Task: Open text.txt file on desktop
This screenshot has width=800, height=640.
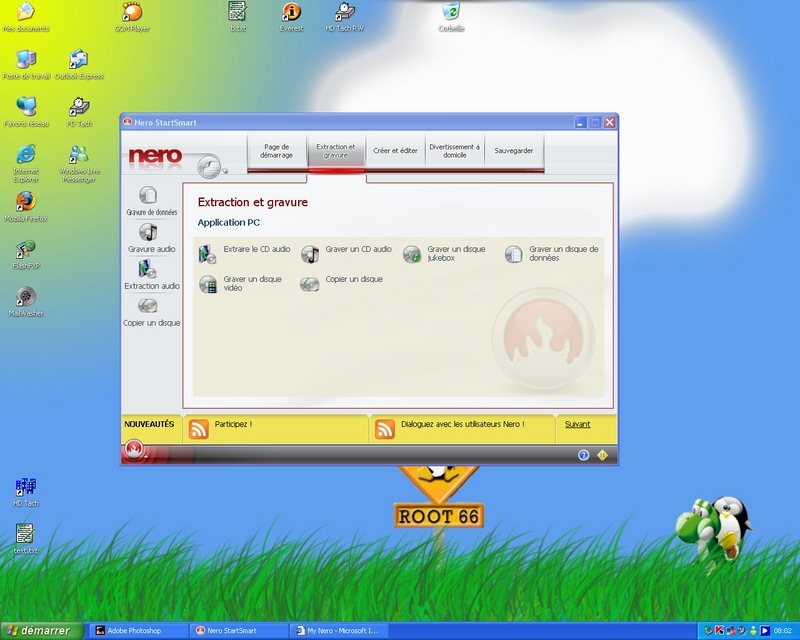Action: click(26, 538)
